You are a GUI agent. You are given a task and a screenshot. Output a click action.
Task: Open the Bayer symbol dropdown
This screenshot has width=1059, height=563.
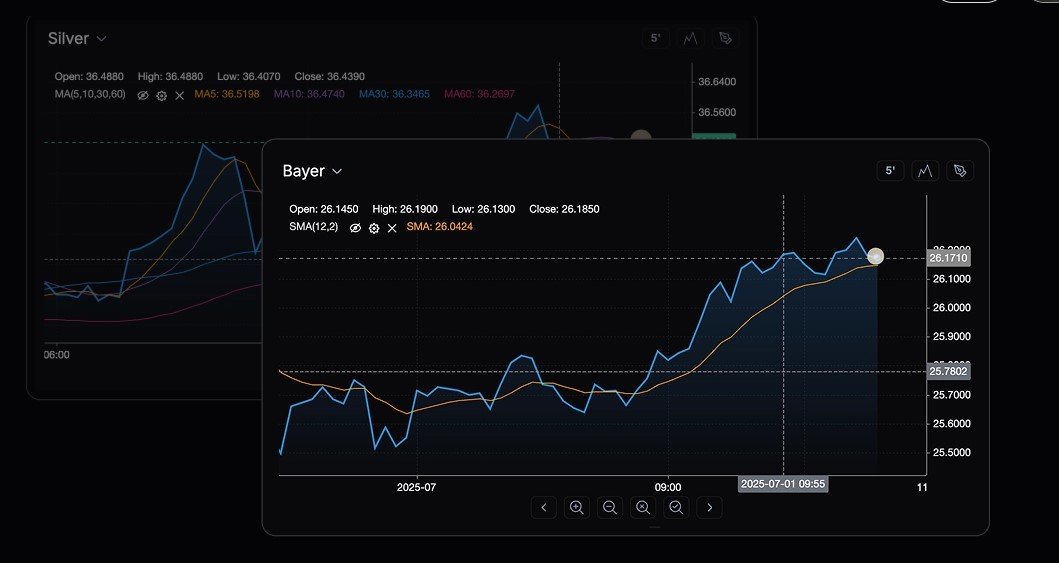pyautogui.click(x=312, y=171)
